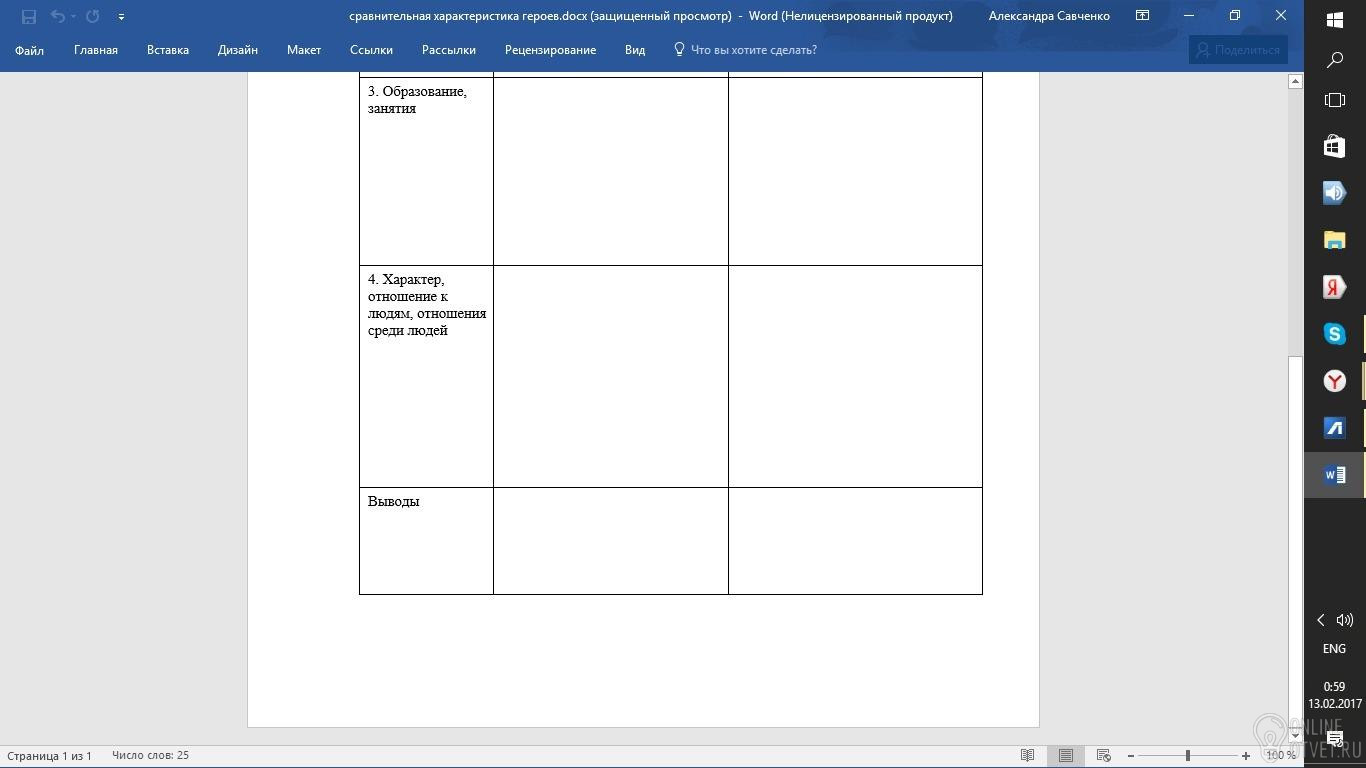Click 'Страница 1 из 1' in status bar
The image size is (1366, 768).
pyautogui.click(x=50, y=756)
